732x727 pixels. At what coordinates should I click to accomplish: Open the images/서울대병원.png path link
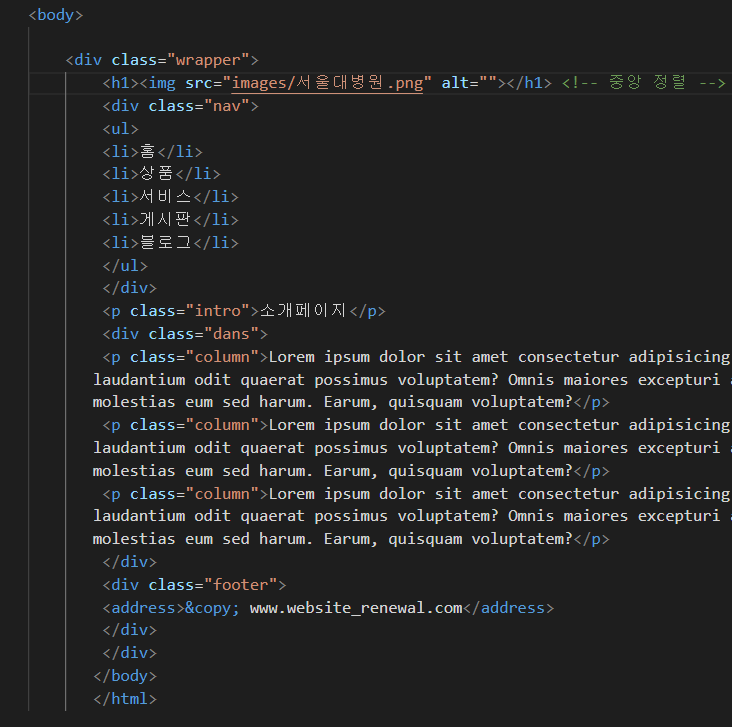coord(327,83)
